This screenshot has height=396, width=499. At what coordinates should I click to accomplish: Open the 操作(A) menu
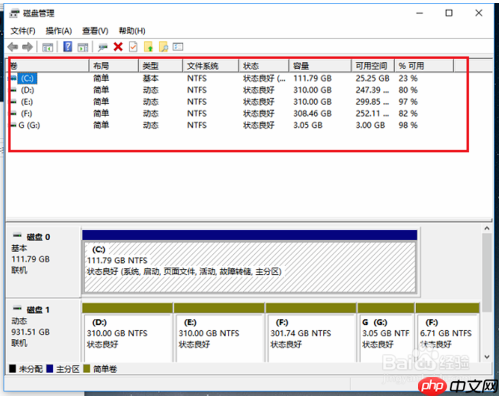pyautogui.click(x=59, y=31)
